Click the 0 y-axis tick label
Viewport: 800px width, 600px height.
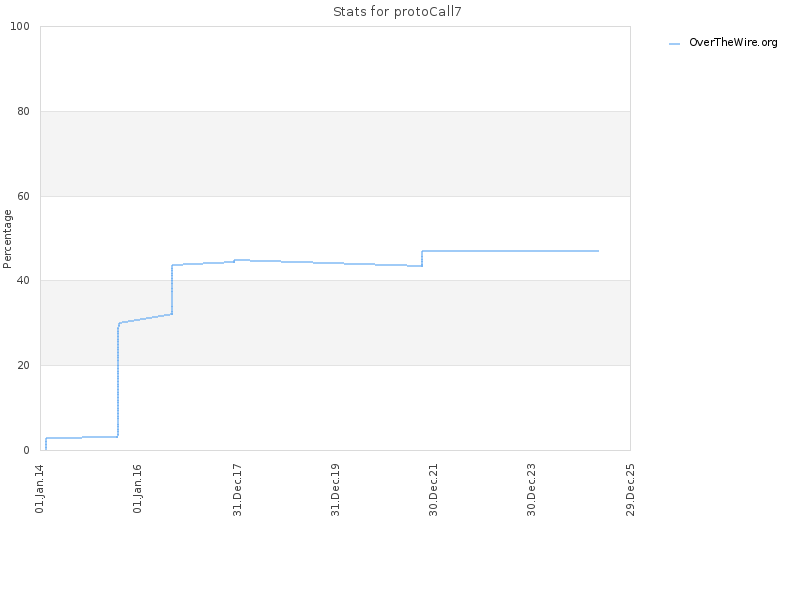27,451
